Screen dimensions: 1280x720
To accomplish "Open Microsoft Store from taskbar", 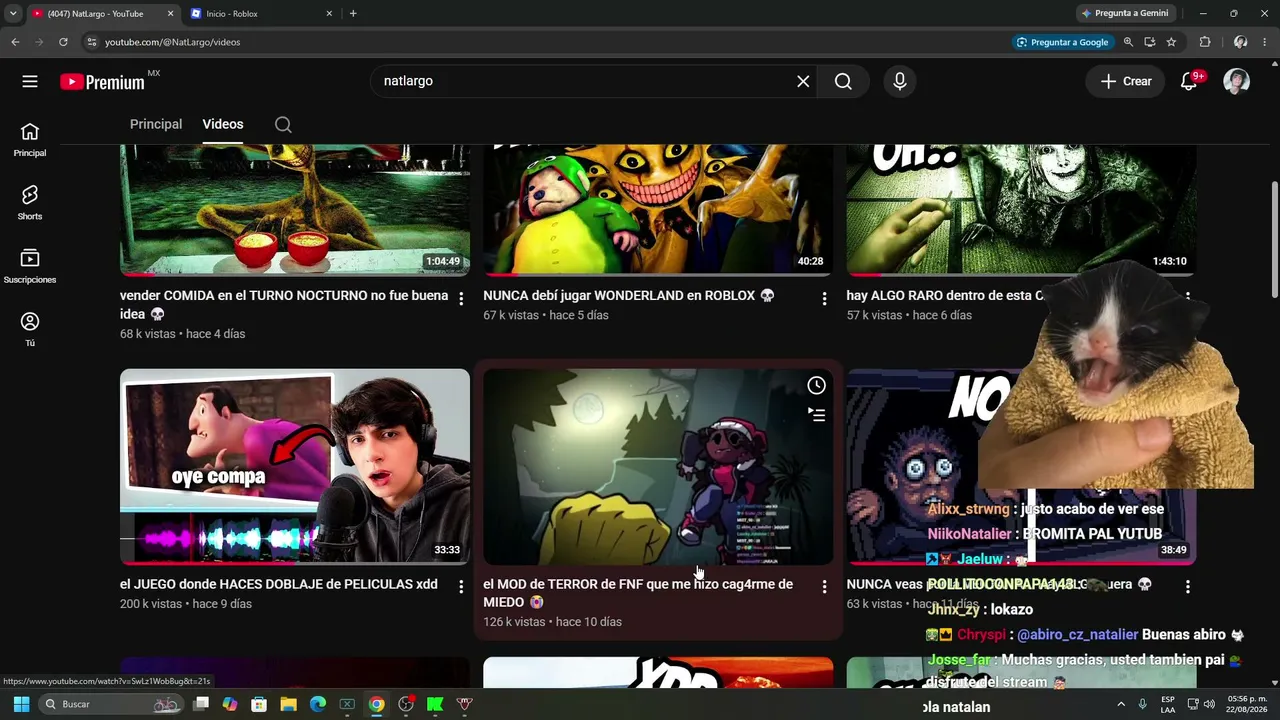I will pyautogui.click(x=259, y=704).
